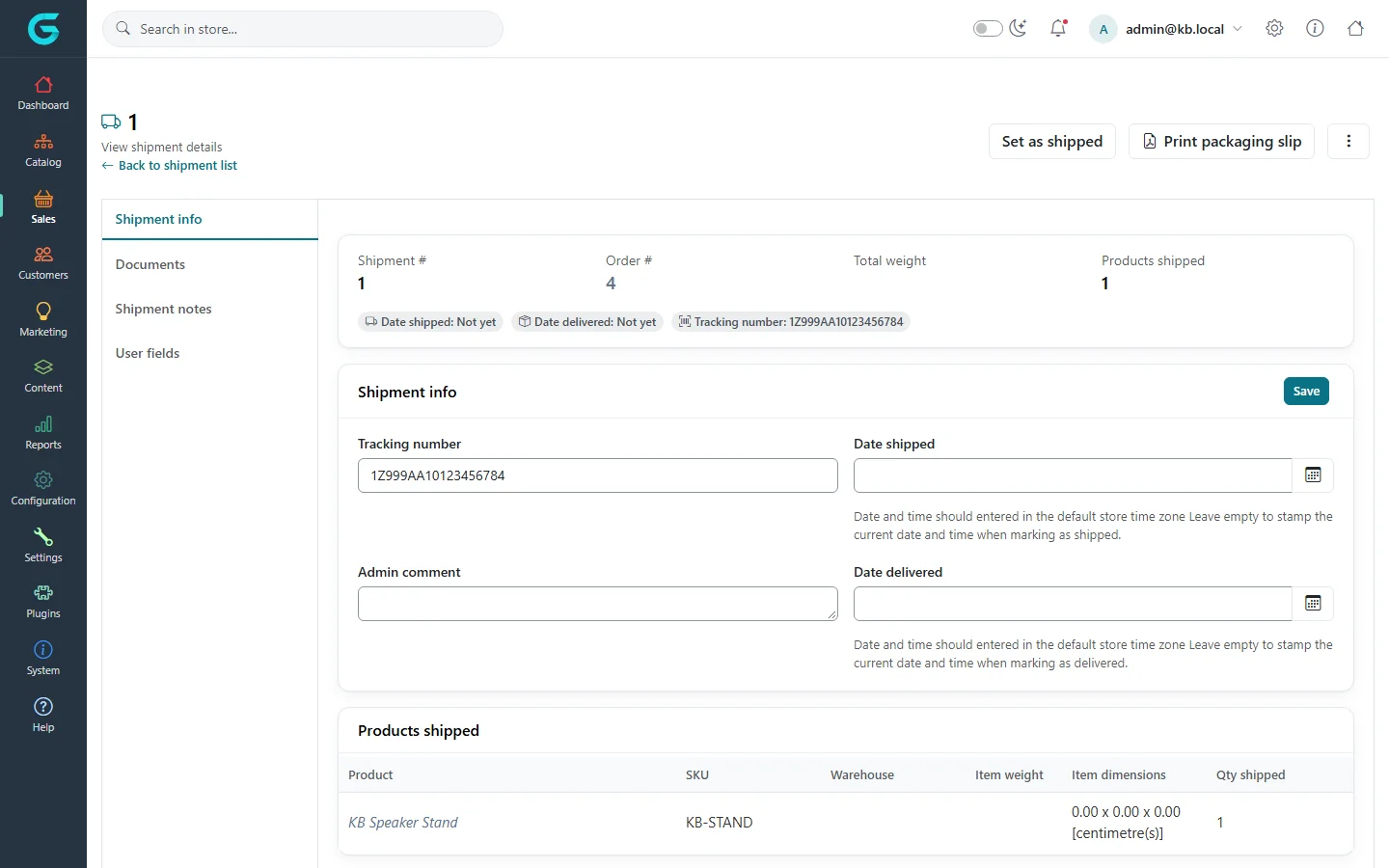Screen dimensions: 1389x868
Task: Open the notifications bell
Action: tap(1058, 28)
